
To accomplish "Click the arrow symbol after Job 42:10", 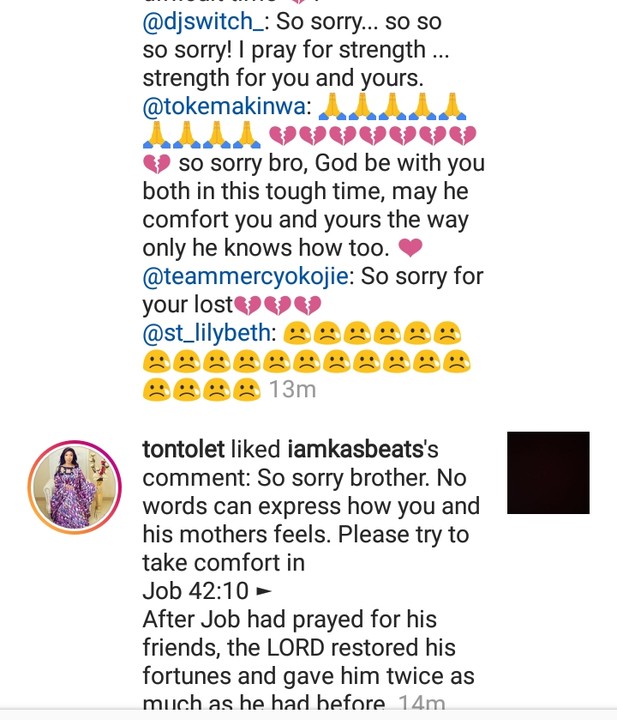I will pos(263,591).
